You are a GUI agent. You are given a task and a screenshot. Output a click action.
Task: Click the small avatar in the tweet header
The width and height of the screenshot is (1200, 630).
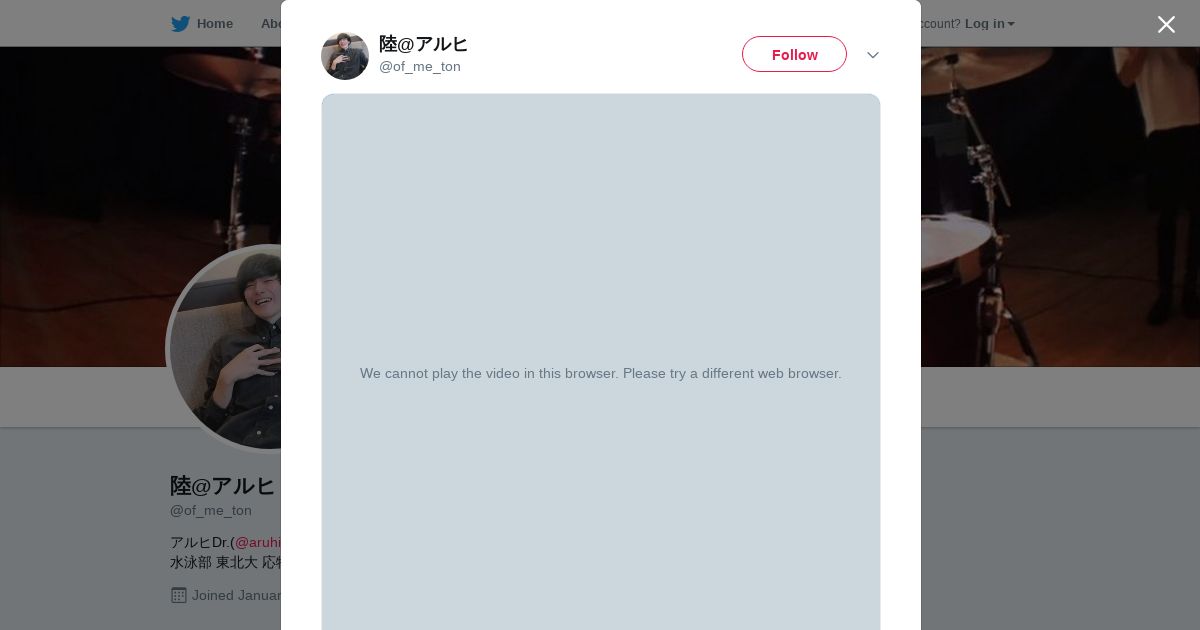[x=345, y=56]
